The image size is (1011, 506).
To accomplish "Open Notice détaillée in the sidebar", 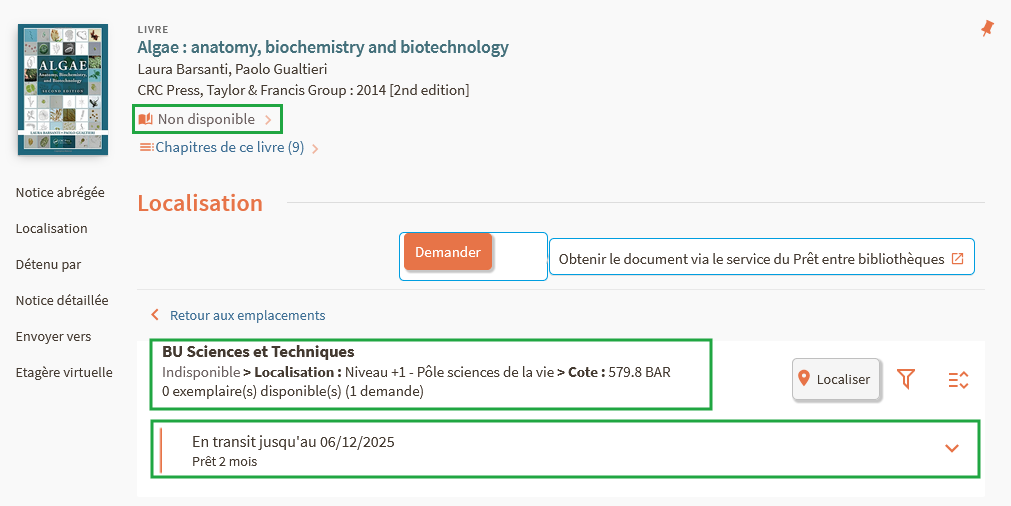I will pos(62,300).
